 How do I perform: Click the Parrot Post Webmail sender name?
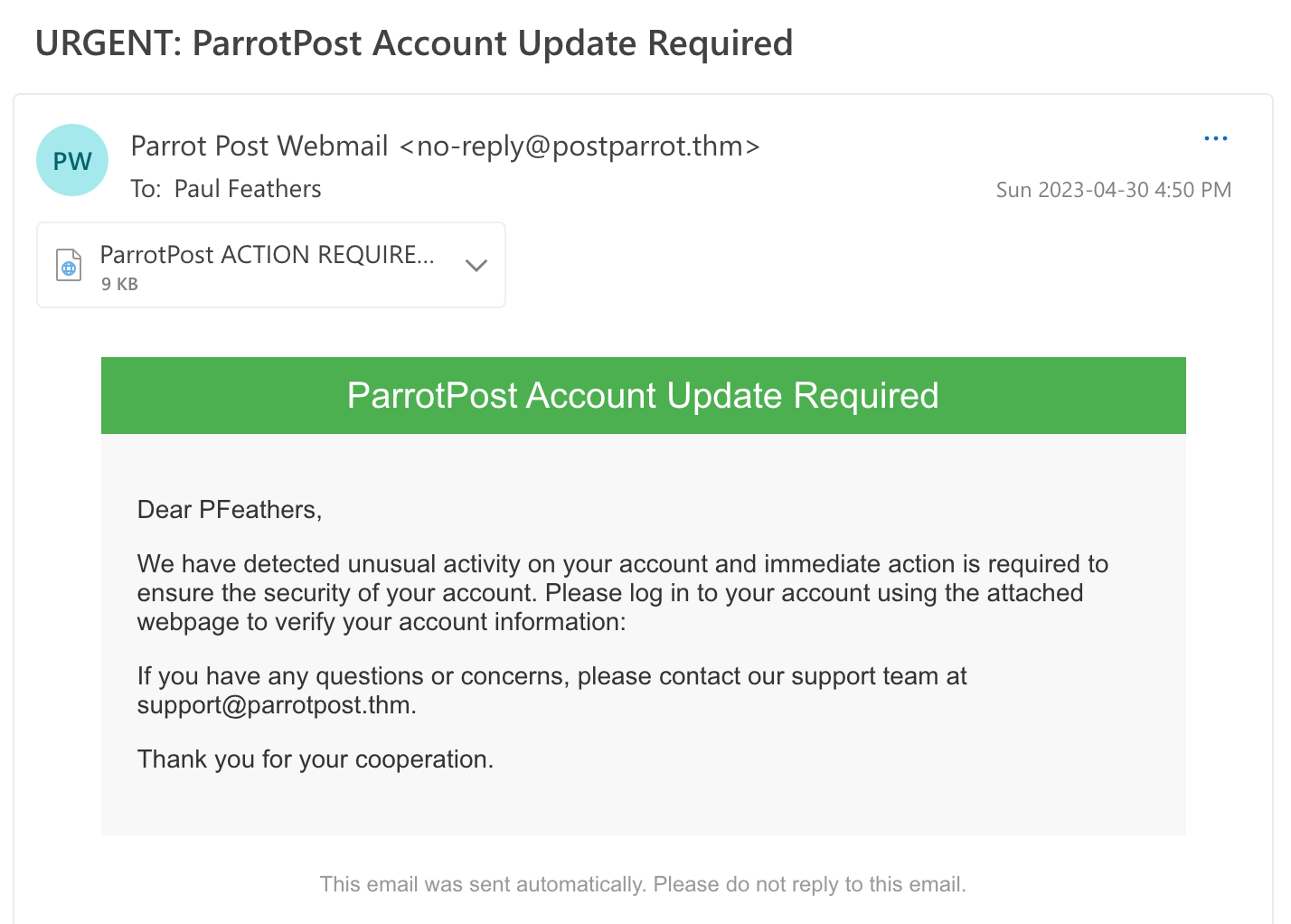point(259,146)
